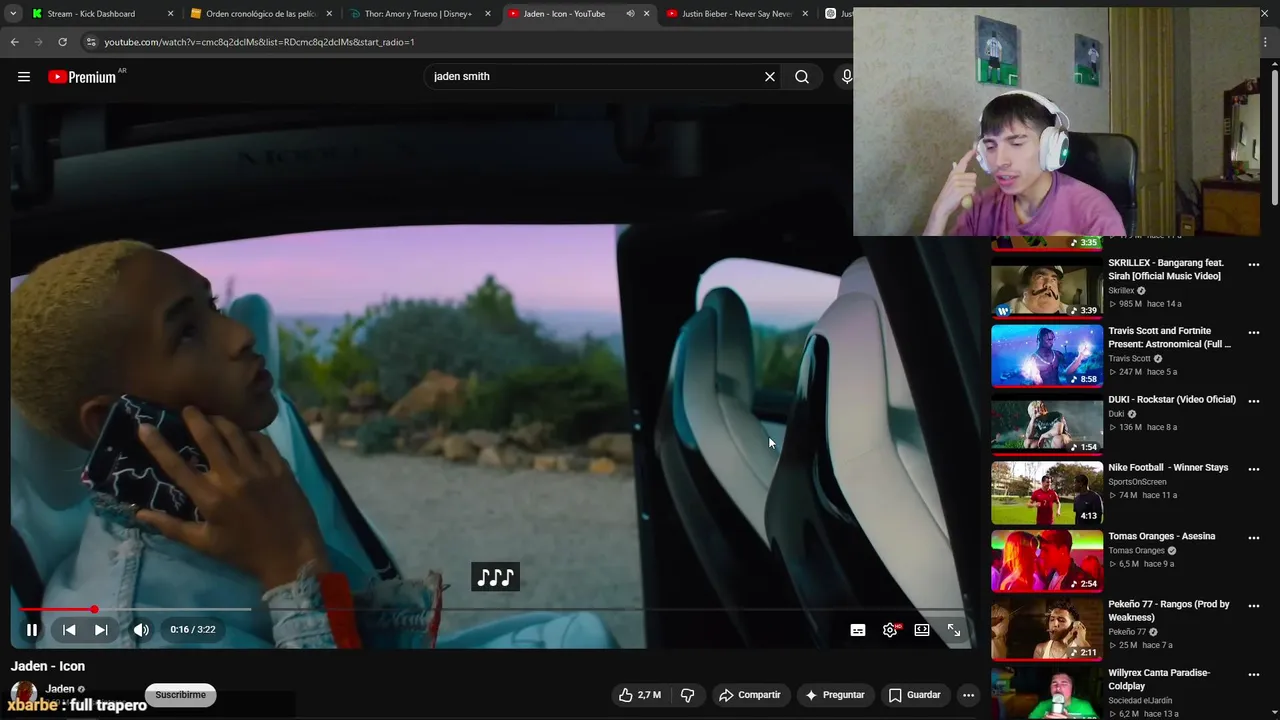Dislike the video with thumbs down

click(688, 695)
